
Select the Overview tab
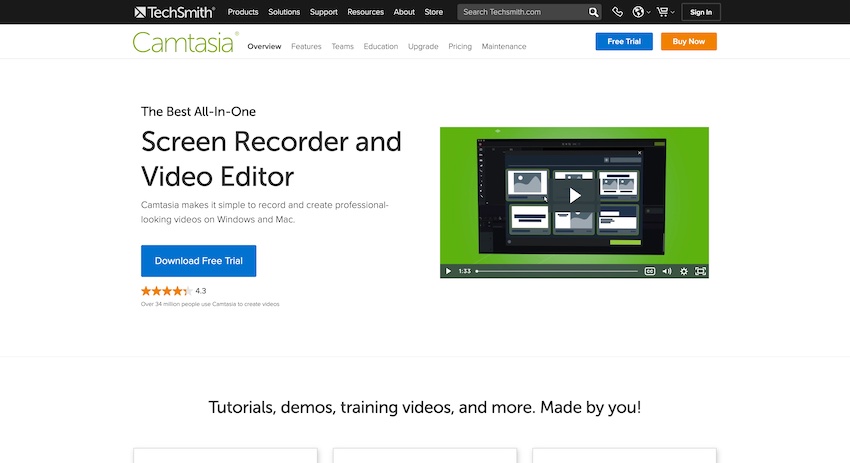pos(265,47)
